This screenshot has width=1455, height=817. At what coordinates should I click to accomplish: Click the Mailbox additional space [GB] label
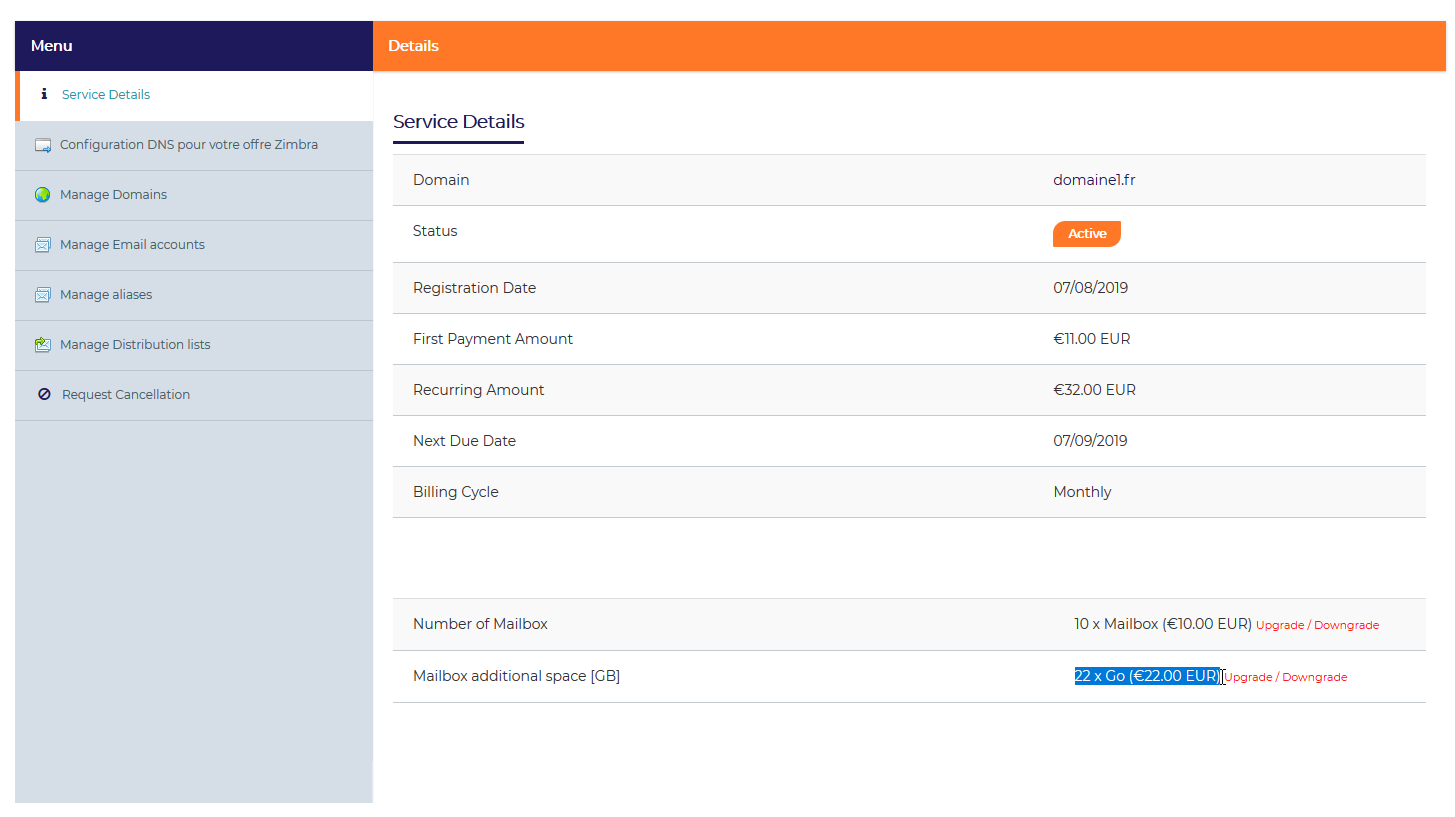click(x=516, y=676)
